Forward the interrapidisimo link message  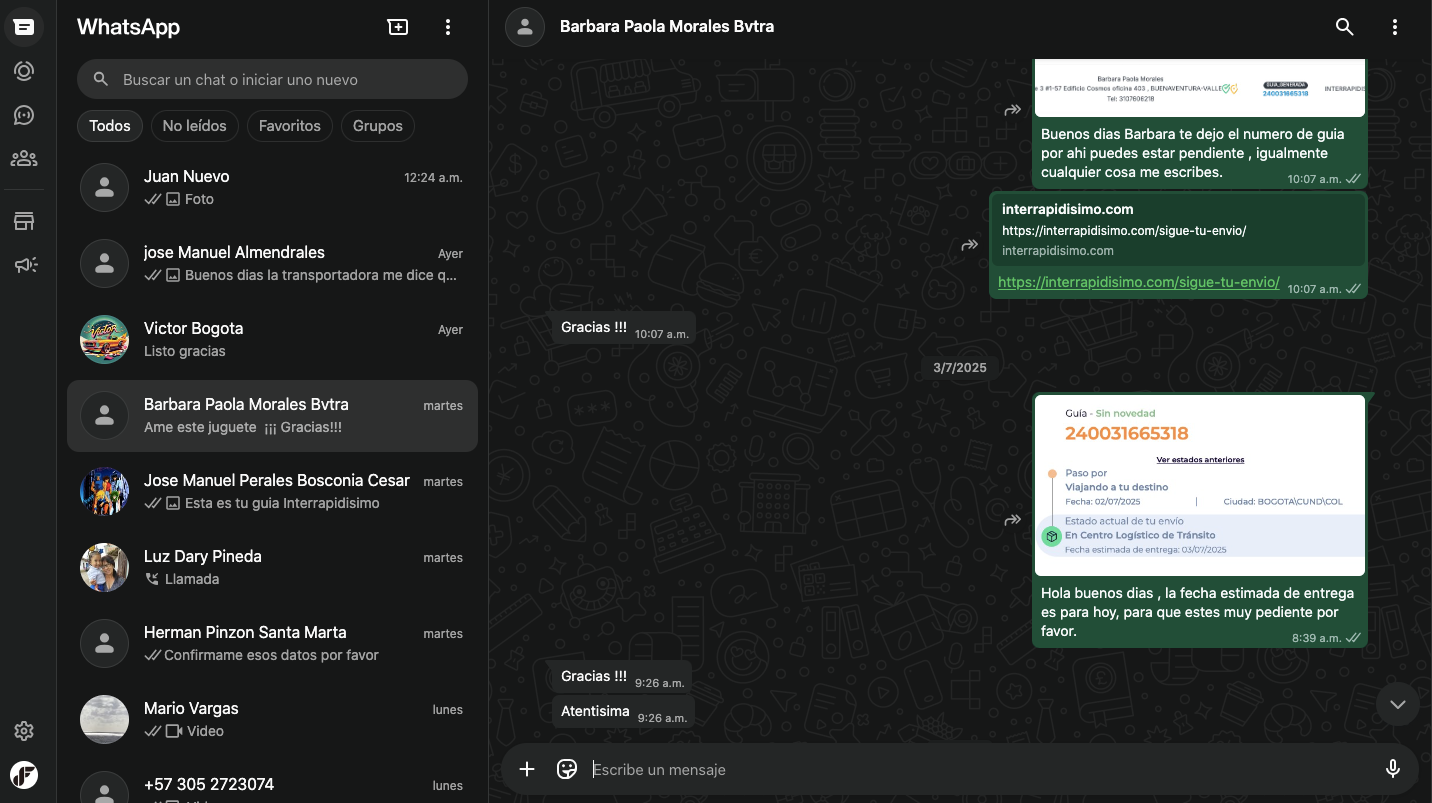click(x=970, y=244)
